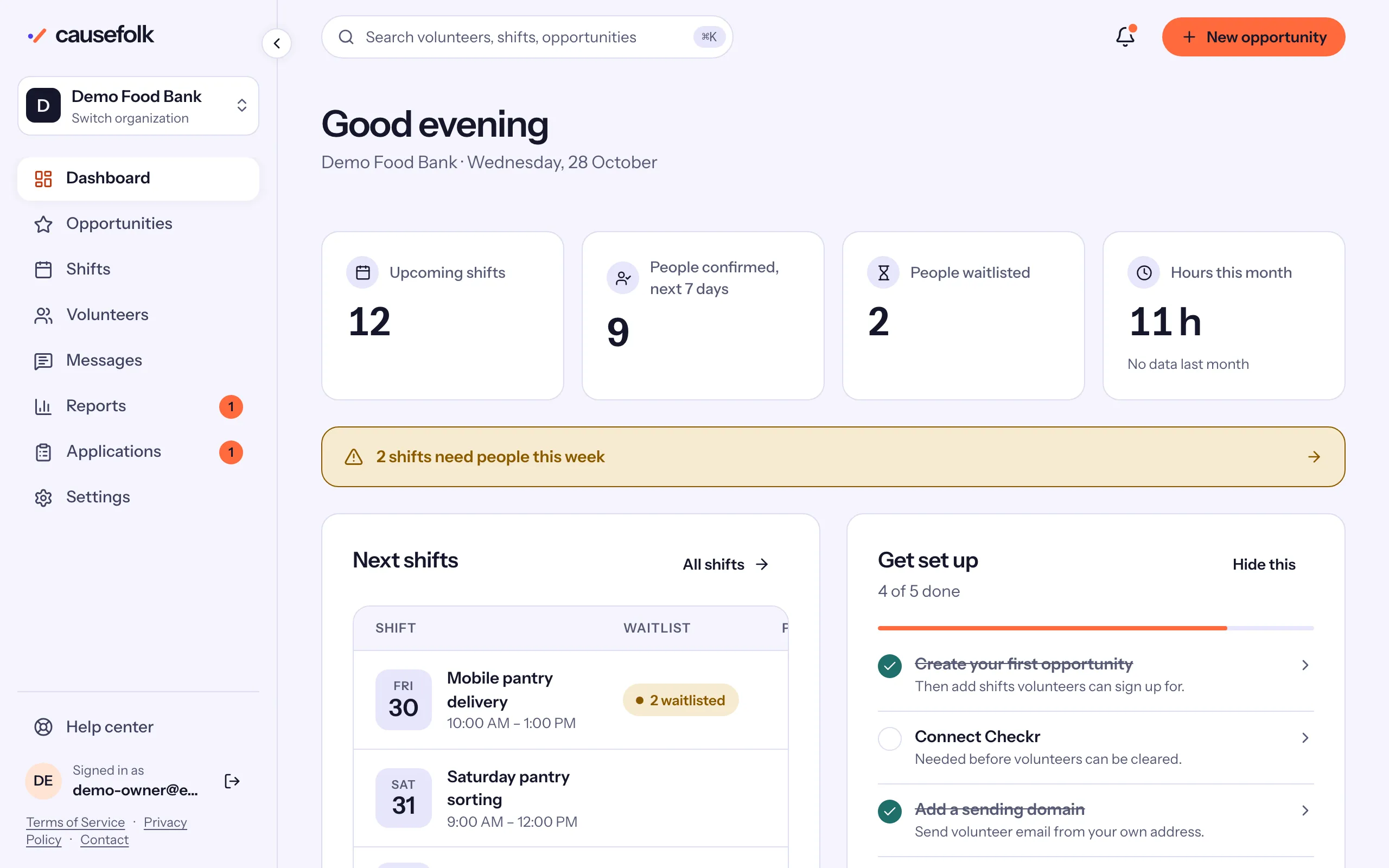This screenshot has height=868, width=1389.
Task: Click the arrow at right of shifts alert banner
Action: (x=1314, y=457)
